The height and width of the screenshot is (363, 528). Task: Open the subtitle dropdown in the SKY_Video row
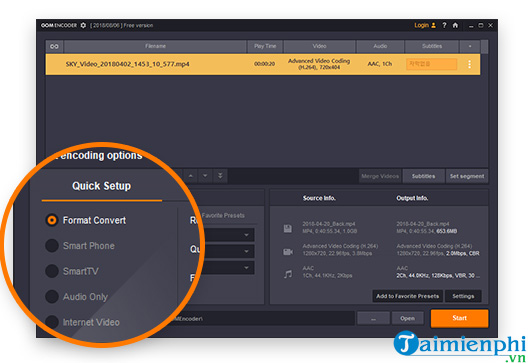[x=431, y=64]
